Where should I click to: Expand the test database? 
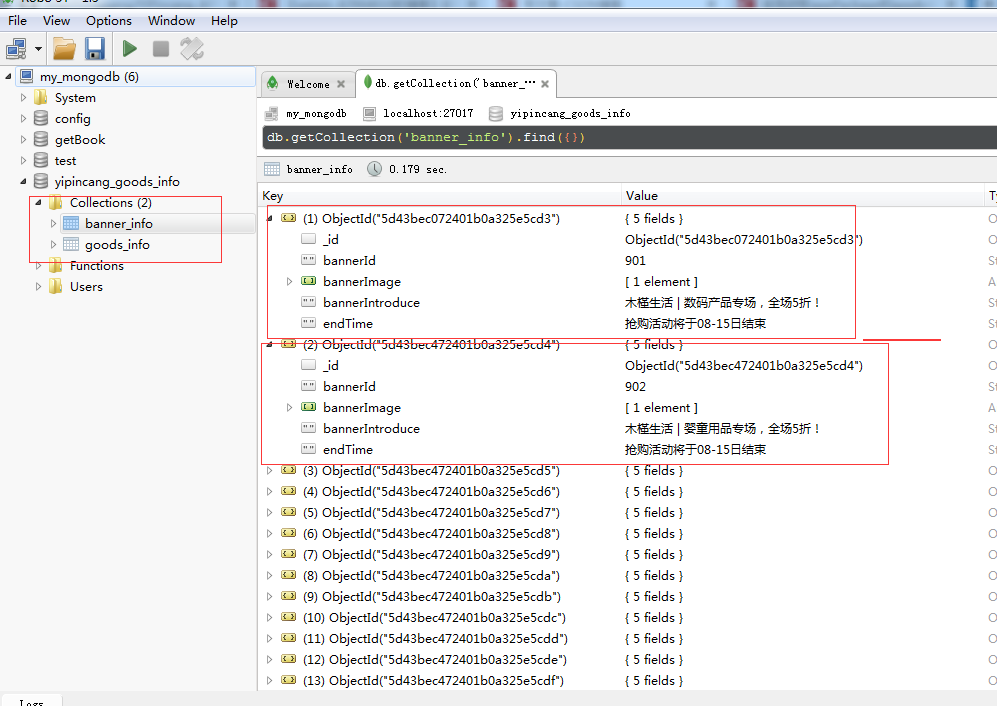click(x=24, y=160)
